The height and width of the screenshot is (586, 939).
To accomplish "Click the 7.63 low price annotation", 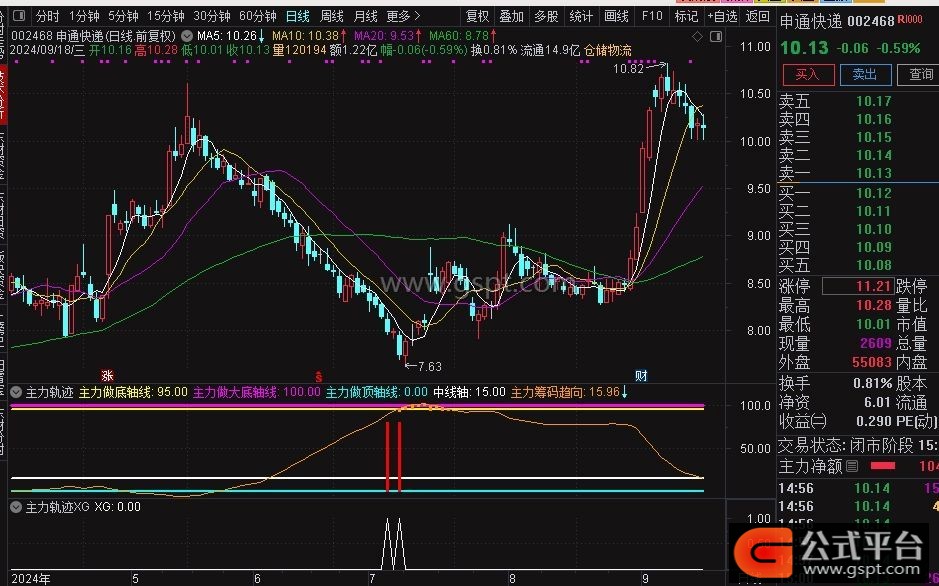I will [430, 366].
